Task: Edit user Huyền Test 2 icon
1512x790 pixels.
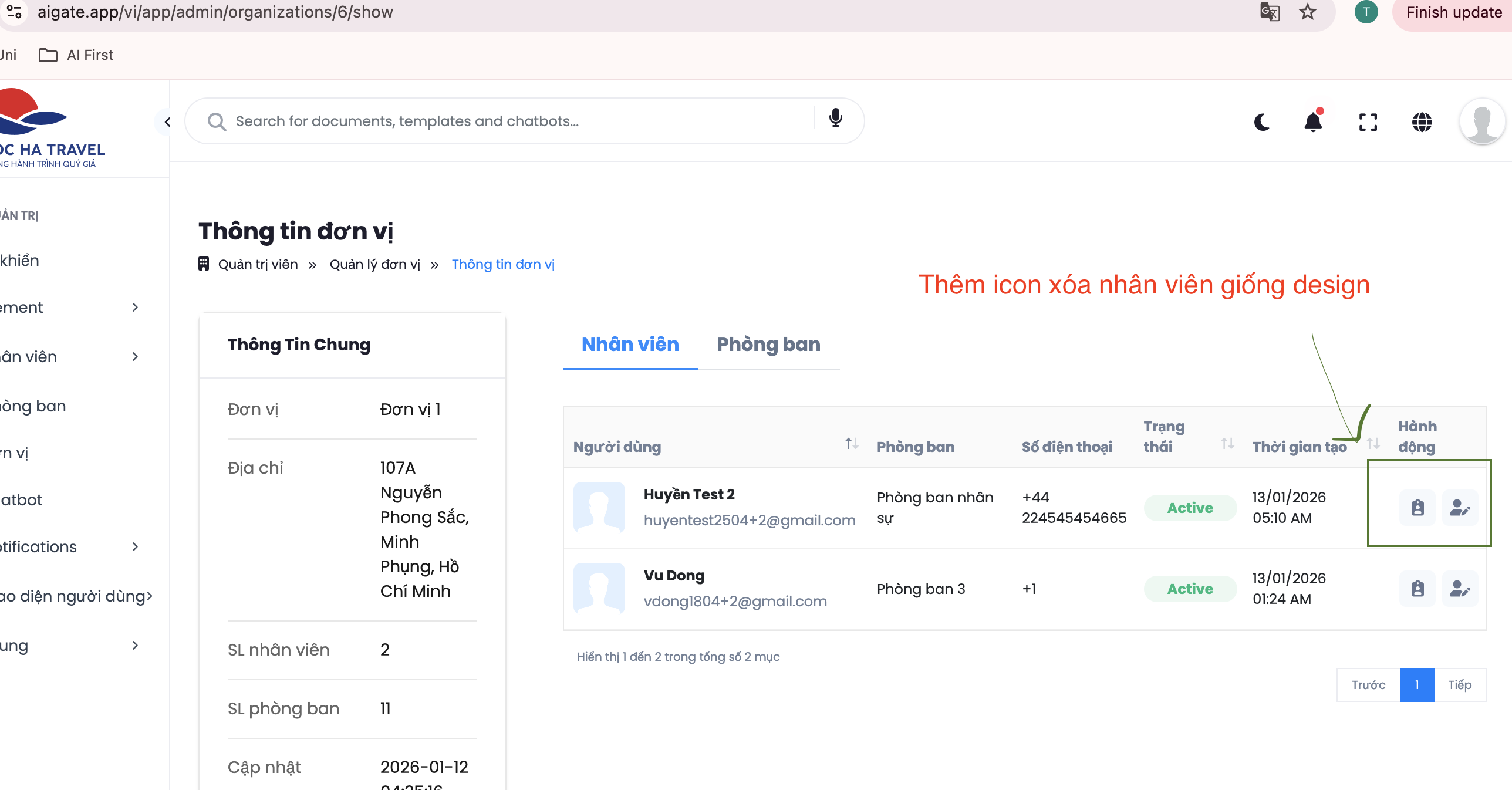Action: (1460, 508)
